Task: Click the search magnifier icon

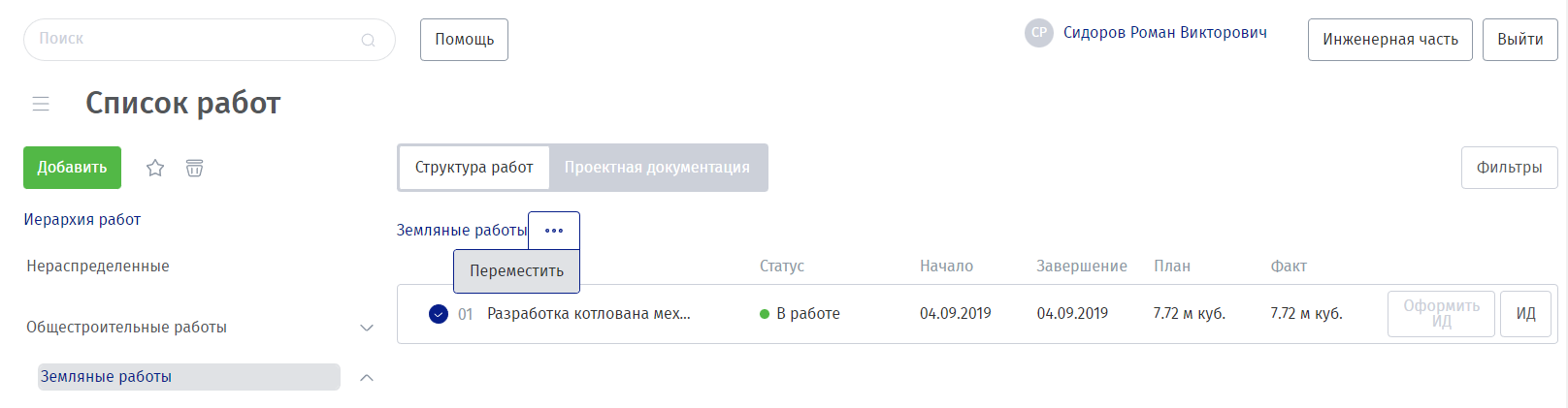Action: pos(368,40)
